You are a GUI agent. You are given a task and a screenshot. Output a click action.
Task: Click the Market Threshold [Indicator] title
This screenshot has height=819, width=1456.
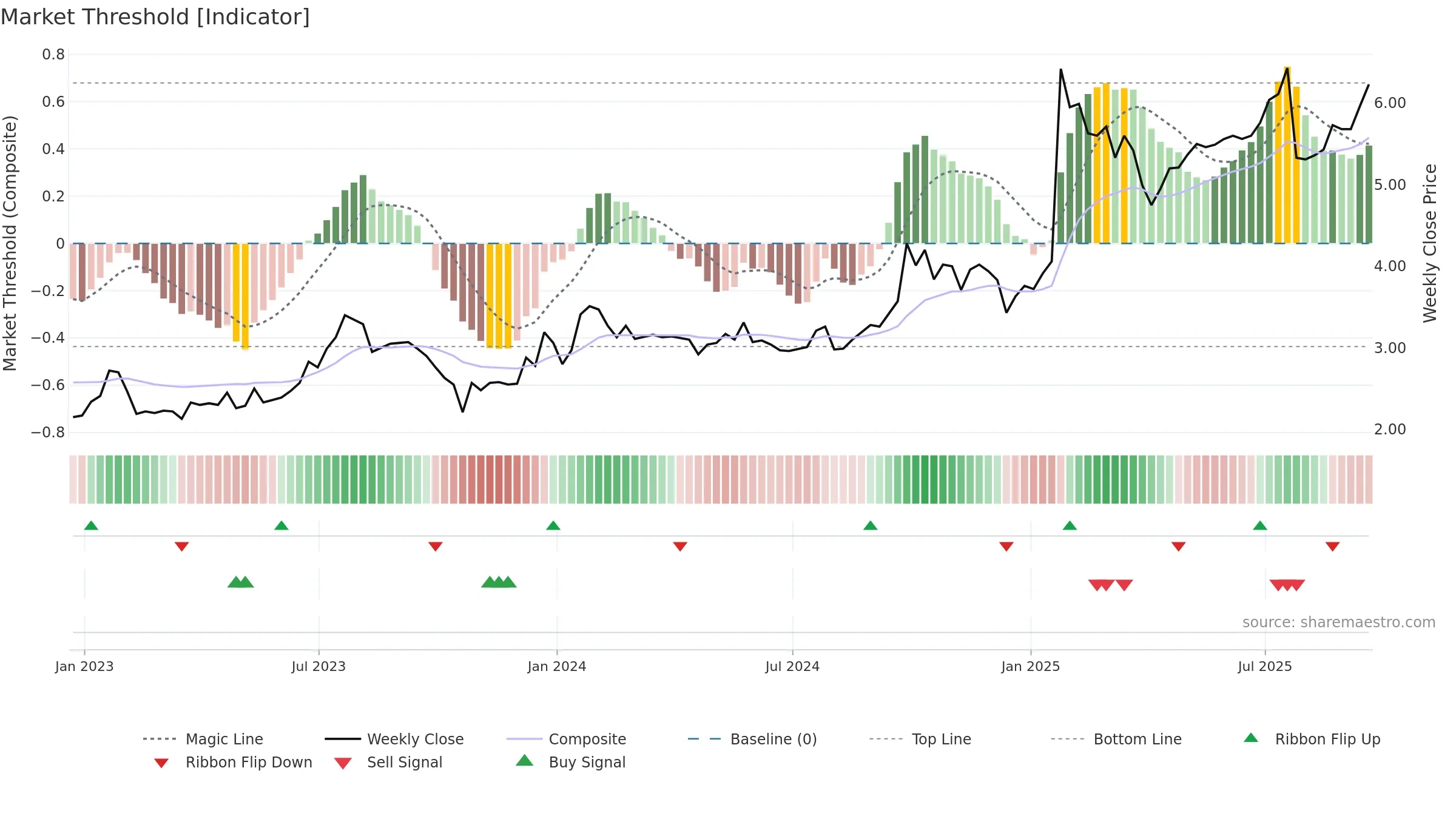(155, 17)
